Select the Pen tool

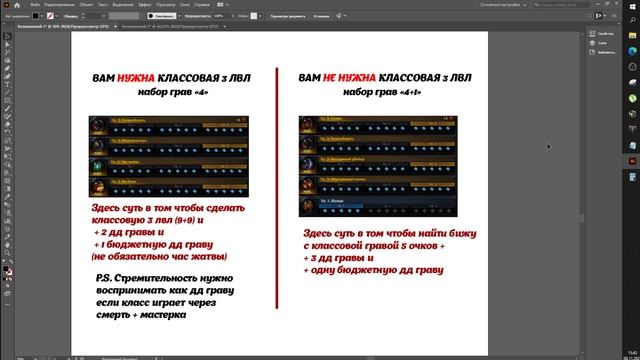(x=7, y=69)
